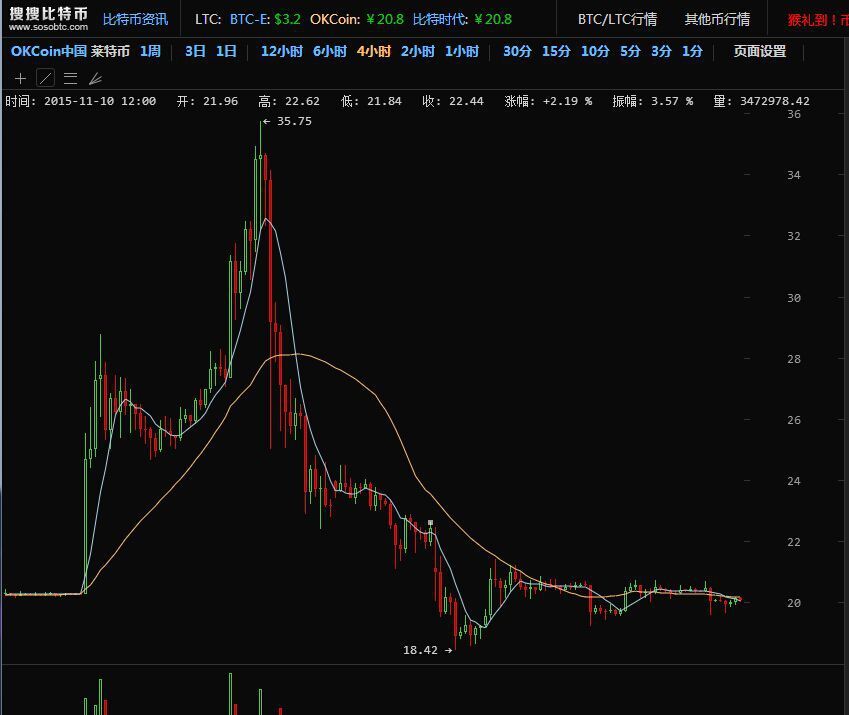Image resolution: width=849 pixels, height=715 pixels.
Task: Switch chart to 1日 interval
Action: coord(226,51)
